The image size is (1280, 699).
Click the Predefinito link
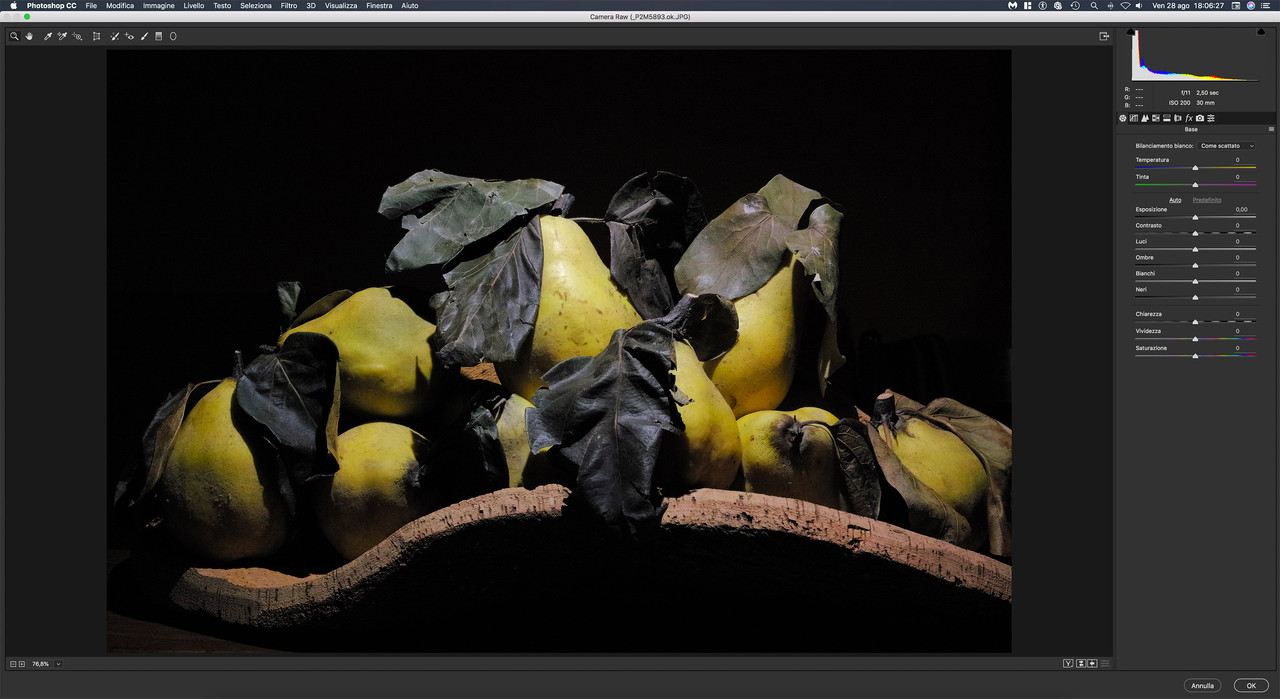[x=1207, y=200]
